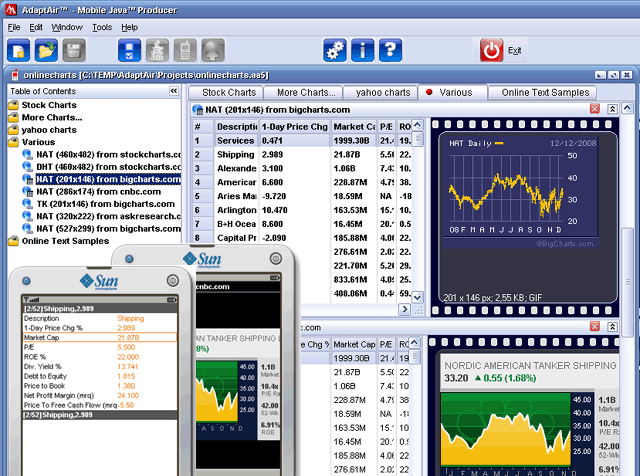Select DHT (460x482) from stockcharts tree item

click(102, 167)
